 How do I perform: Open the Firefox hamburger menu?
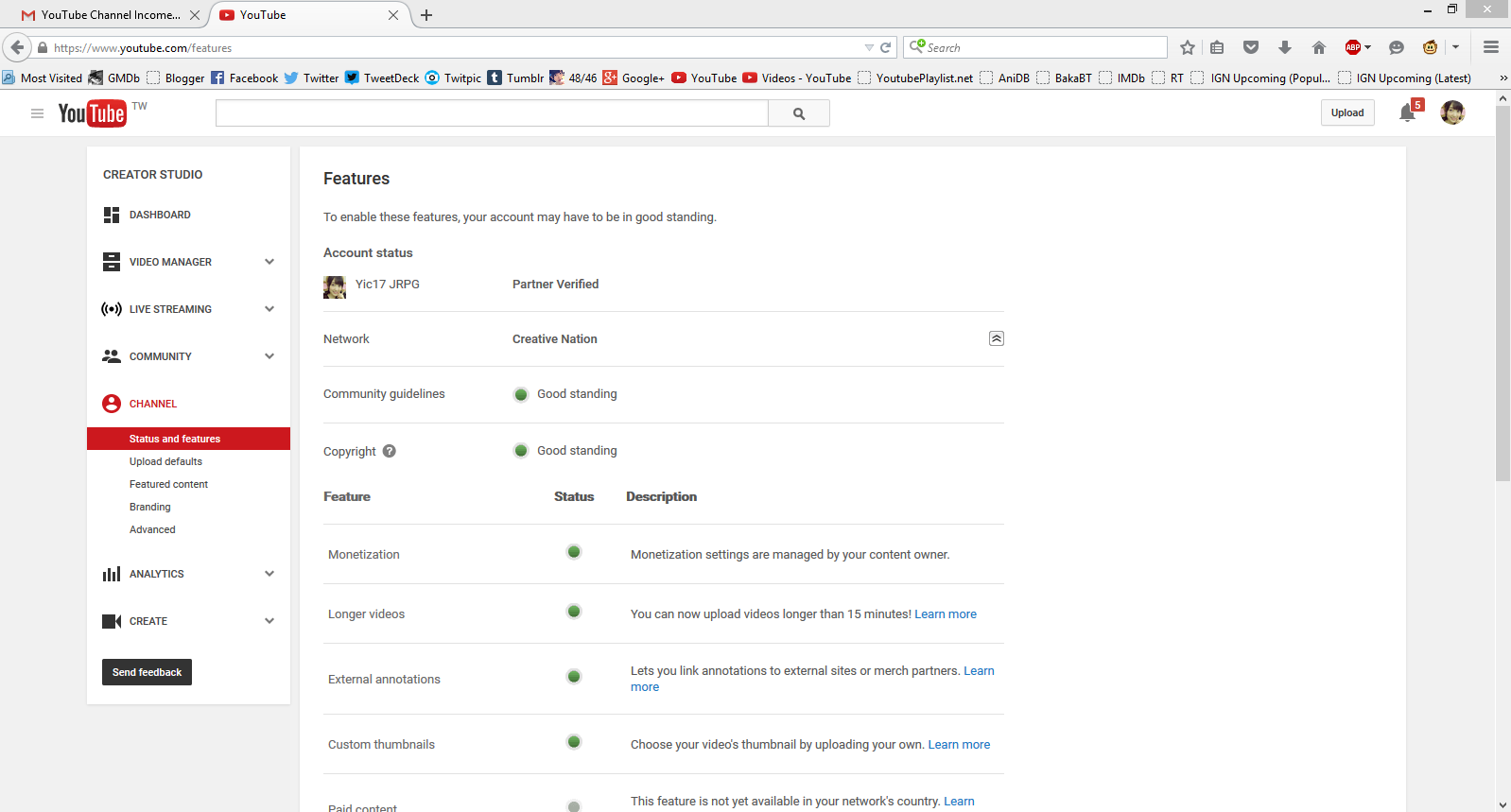click(1491, 47)
